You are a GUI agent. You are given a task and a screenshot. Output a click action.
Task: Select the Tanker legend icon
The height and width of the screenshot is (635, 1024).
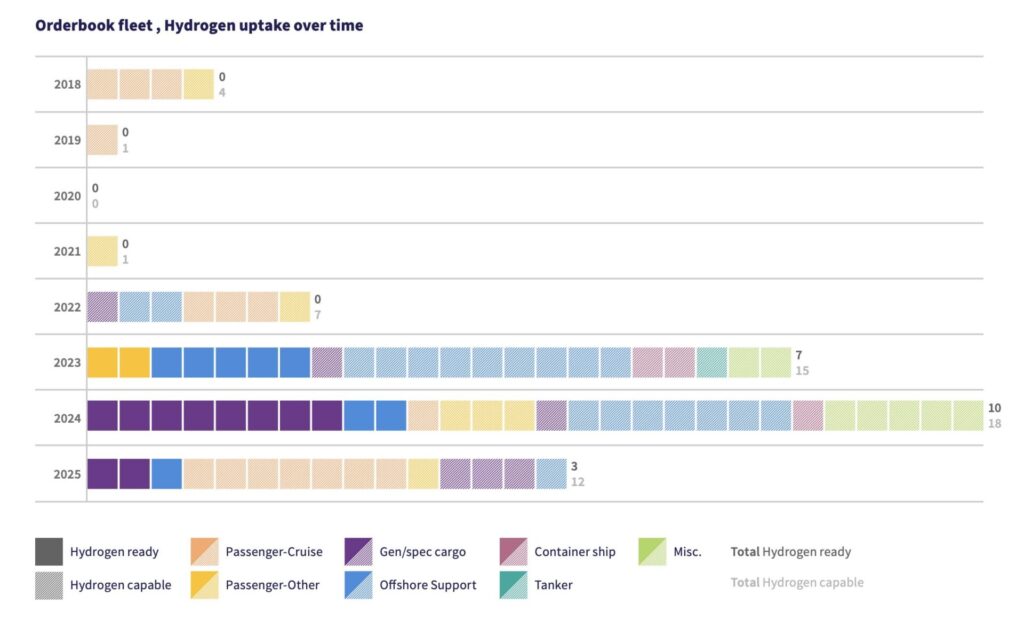pos(512,584)
